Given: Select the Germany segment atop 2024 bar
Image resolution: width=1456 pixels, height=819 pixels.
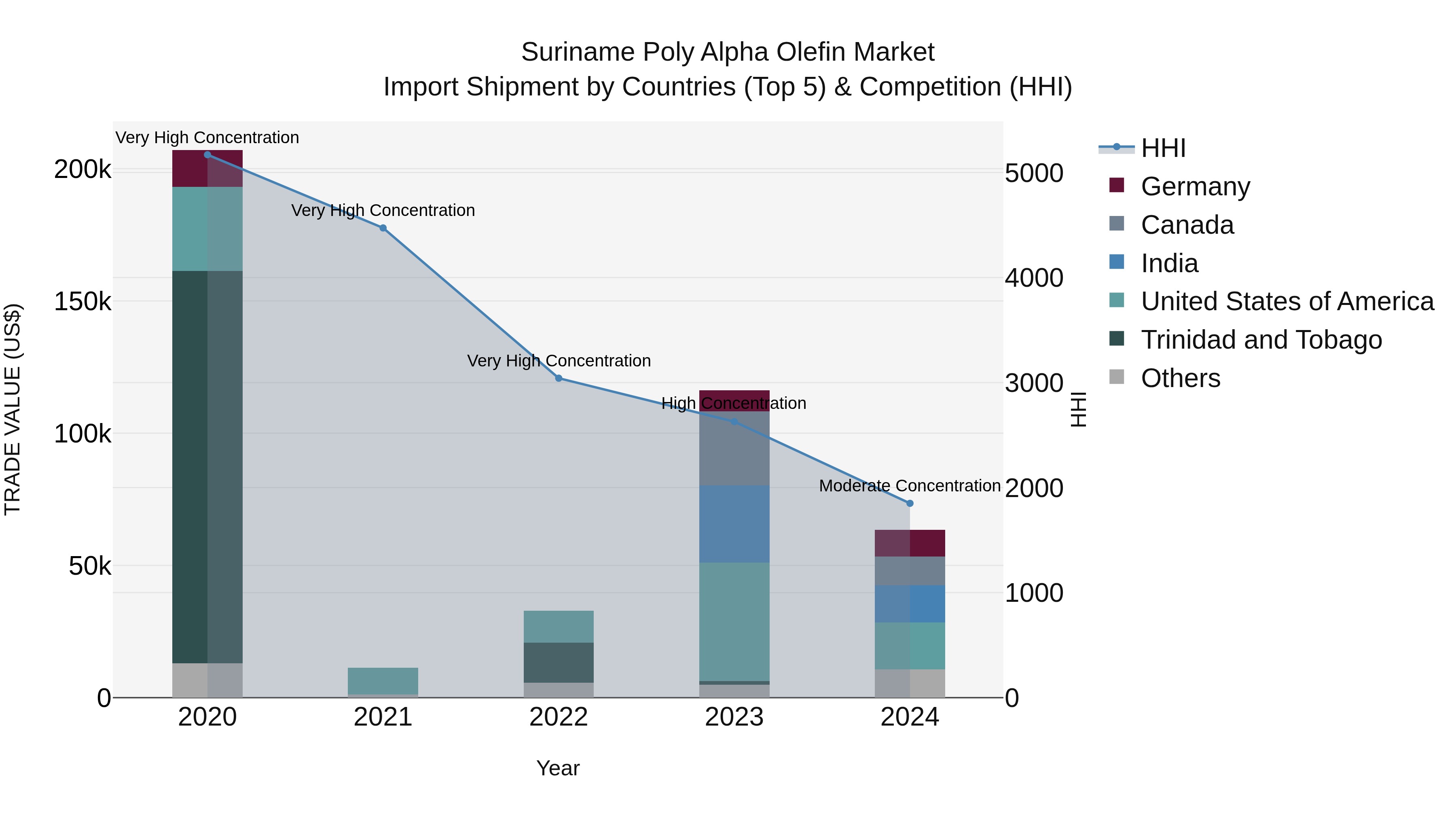Looking at the screenshot, I should (910, 543).
